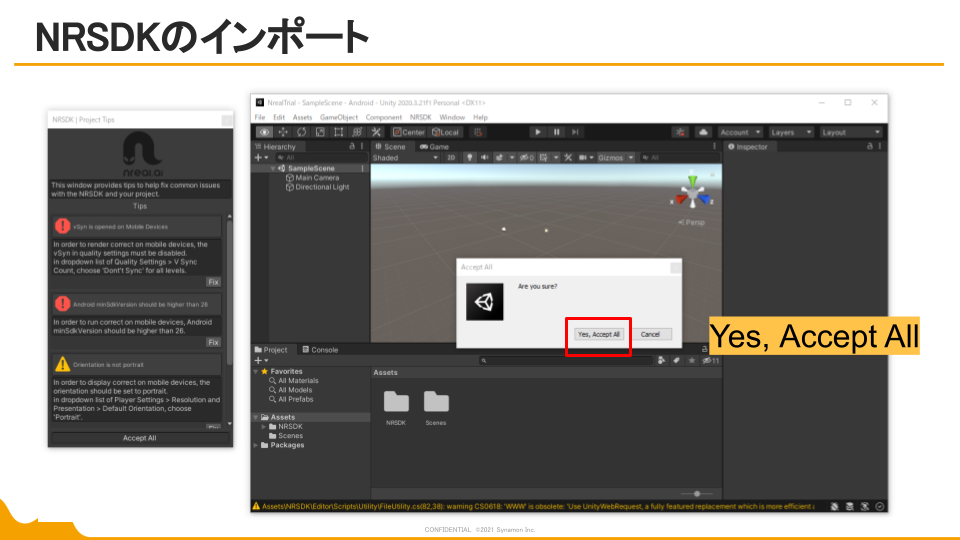Click the activity progress check icon

(x=880, y=506)
